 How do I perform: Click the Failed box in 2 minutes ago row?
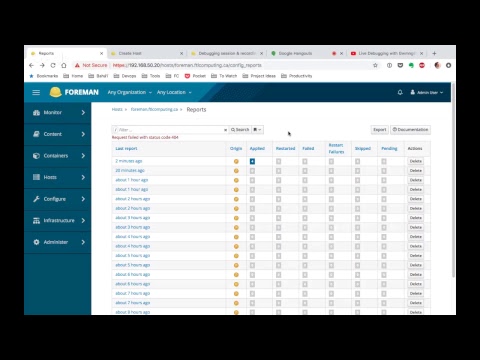click(305, 161)
